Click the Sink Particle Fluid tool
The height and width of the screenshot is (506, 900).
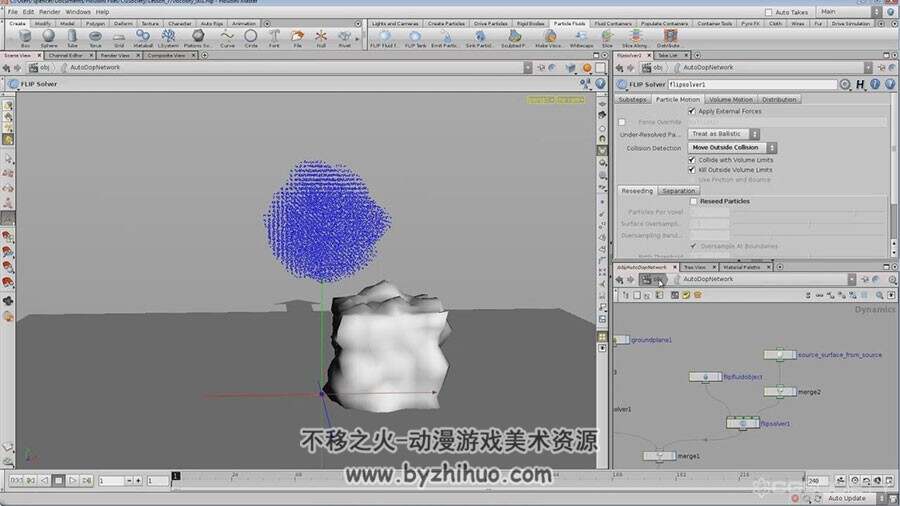(x=479, y=38)
